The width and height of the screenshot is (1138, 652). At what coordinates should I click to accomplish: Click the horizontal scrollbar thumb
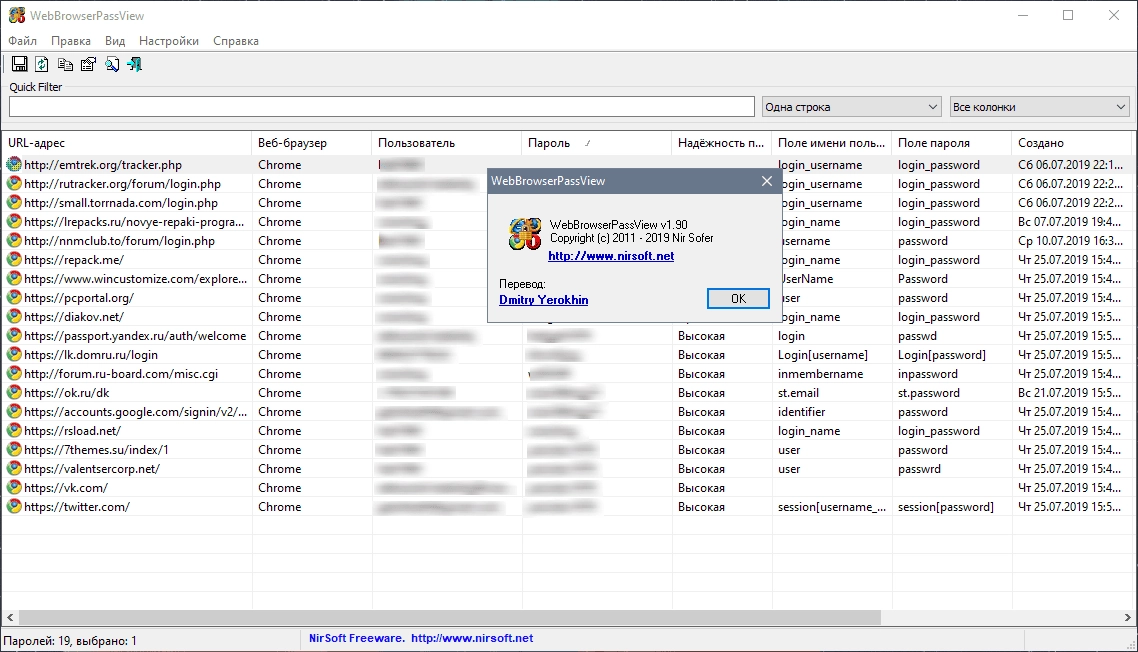pos(449,617)
